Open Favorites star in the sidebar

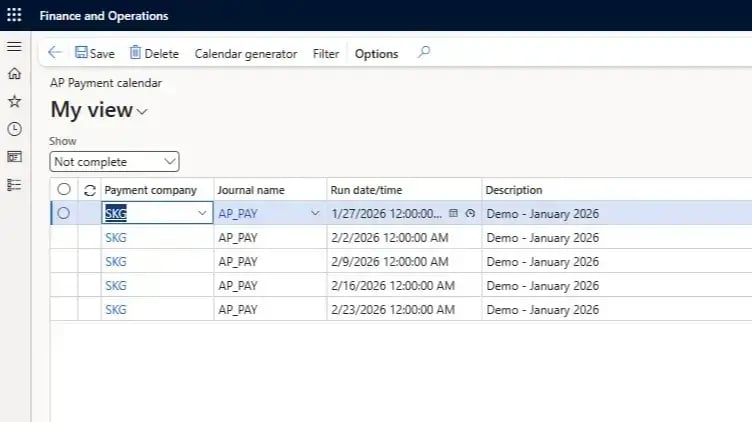(14, 101)
